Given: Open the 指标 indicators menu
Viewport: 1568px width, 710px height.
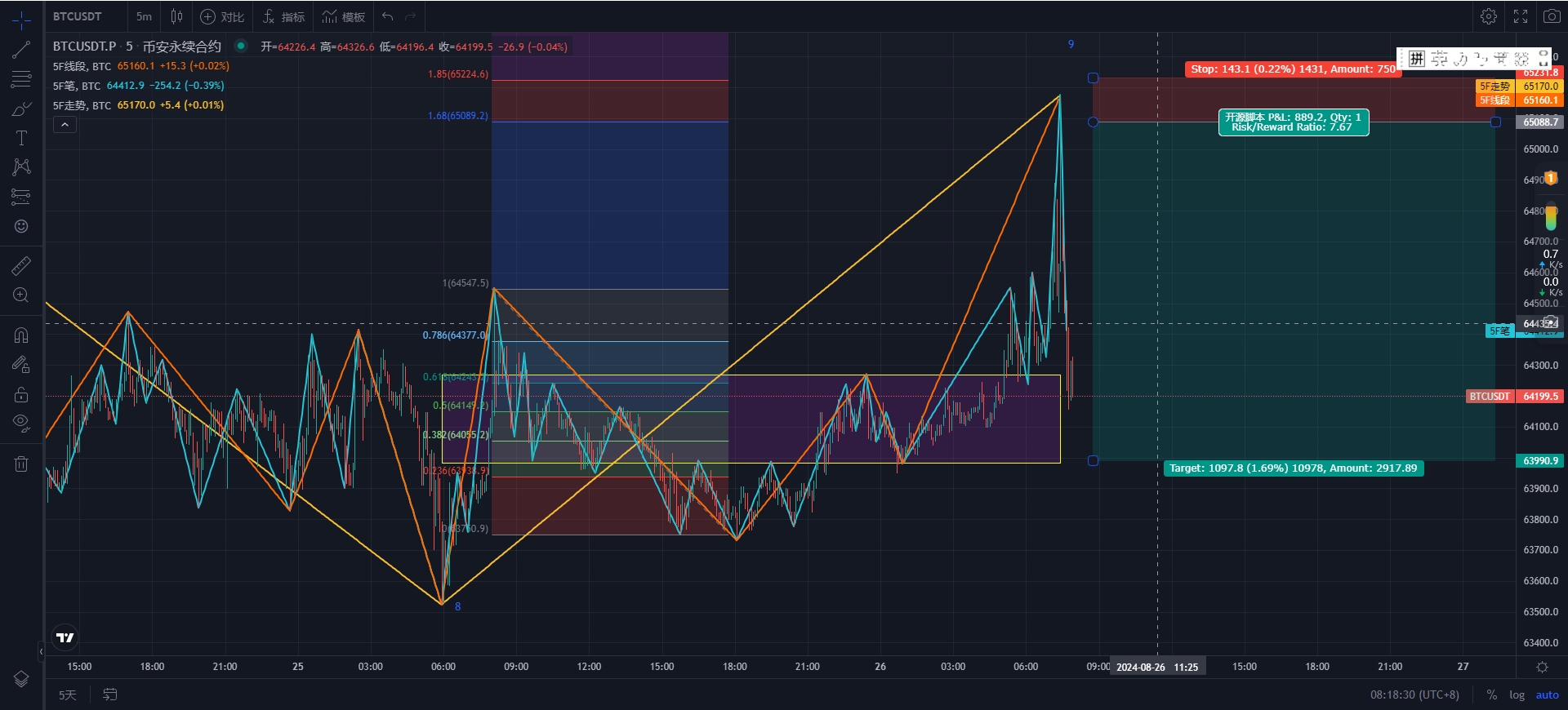Looking at the screenshot, I should 283,16.
